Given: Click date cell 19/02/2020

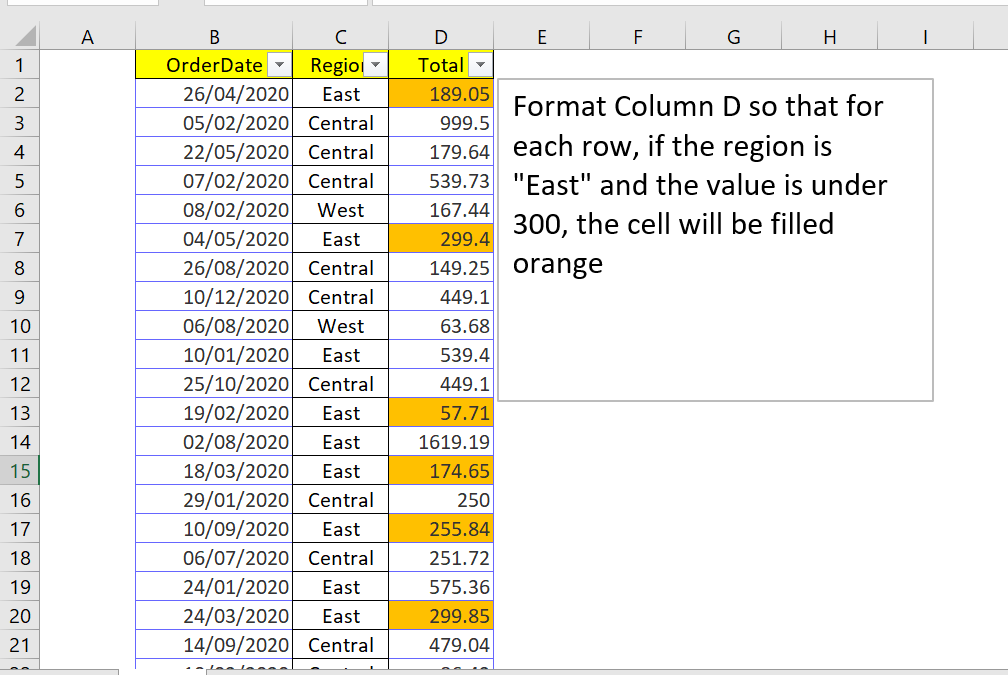Looking at the screenshot, I should [x=214, y=413].
